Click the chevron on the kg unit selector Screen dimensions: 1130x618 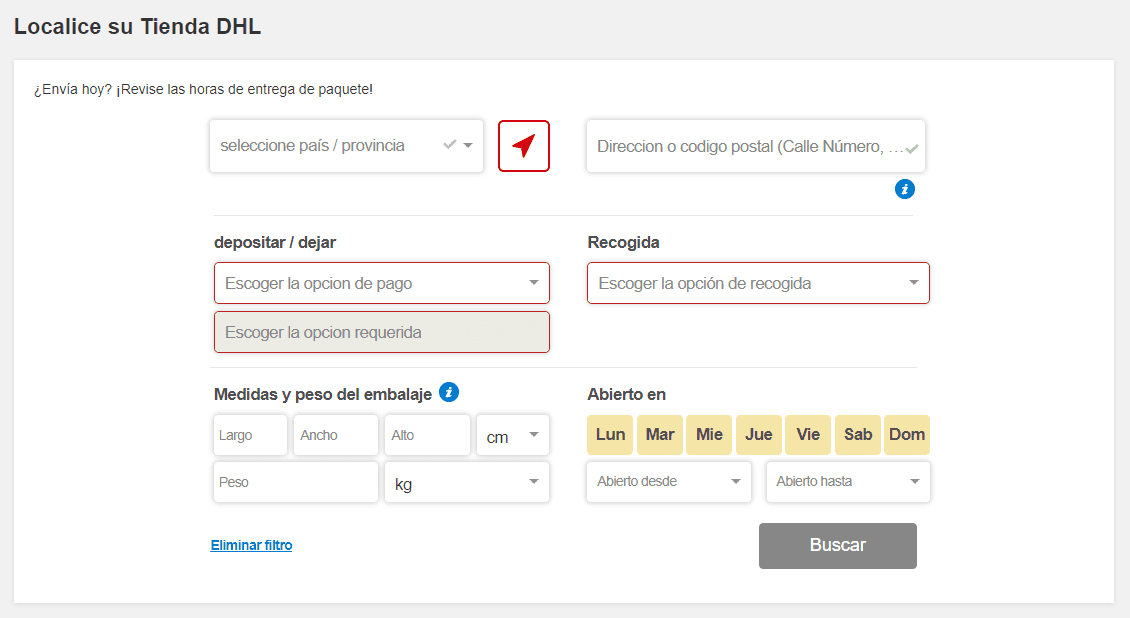click(534, 481)
